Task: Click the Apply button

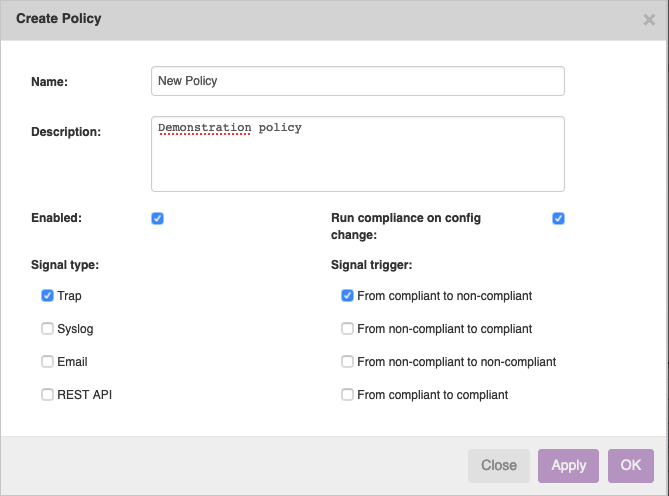Action: (568, 465)
